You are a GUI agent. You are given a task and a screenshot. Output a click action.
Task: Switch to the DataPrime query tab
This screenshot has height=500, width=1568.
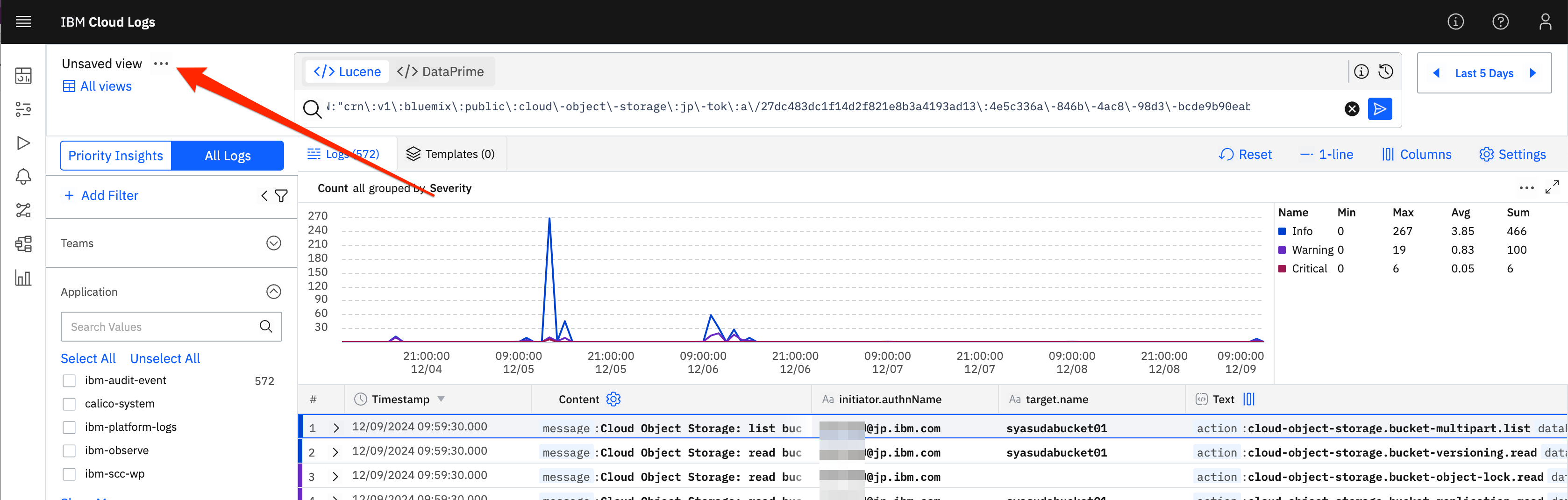[x=441, y=72]
